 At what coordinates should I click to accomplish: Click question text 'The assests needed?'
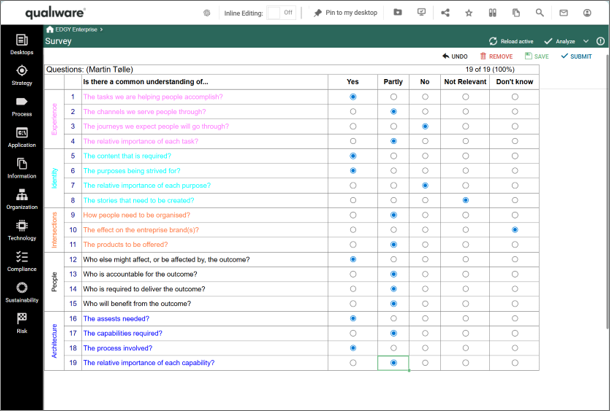(116, 319)
